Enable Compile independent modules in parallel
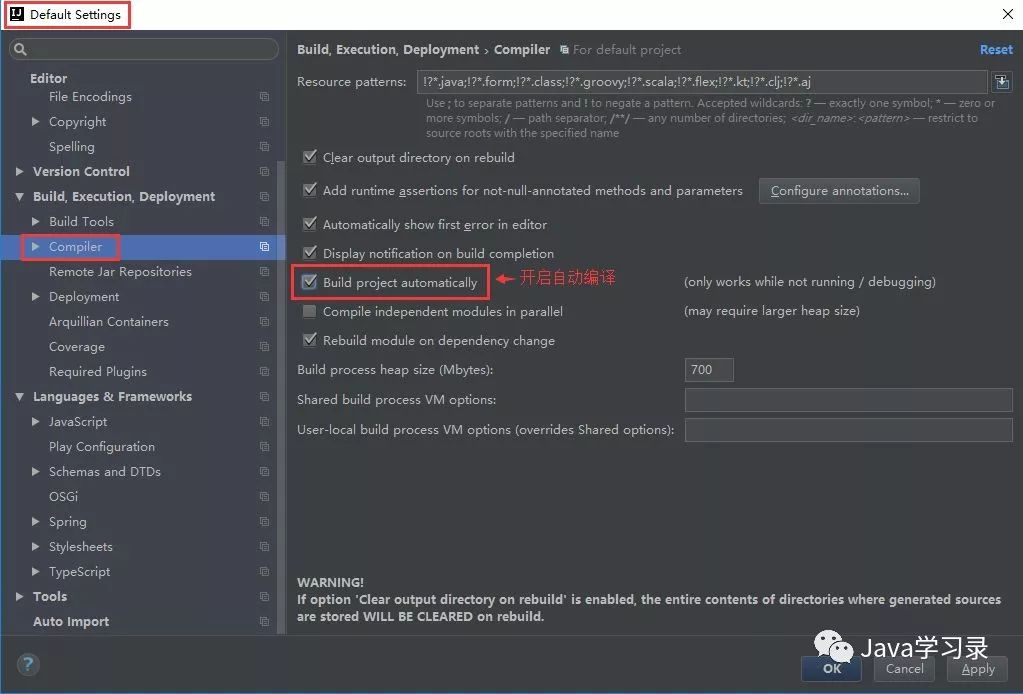The height and width of the screenshot is (694, 1023). coord(310,311)
